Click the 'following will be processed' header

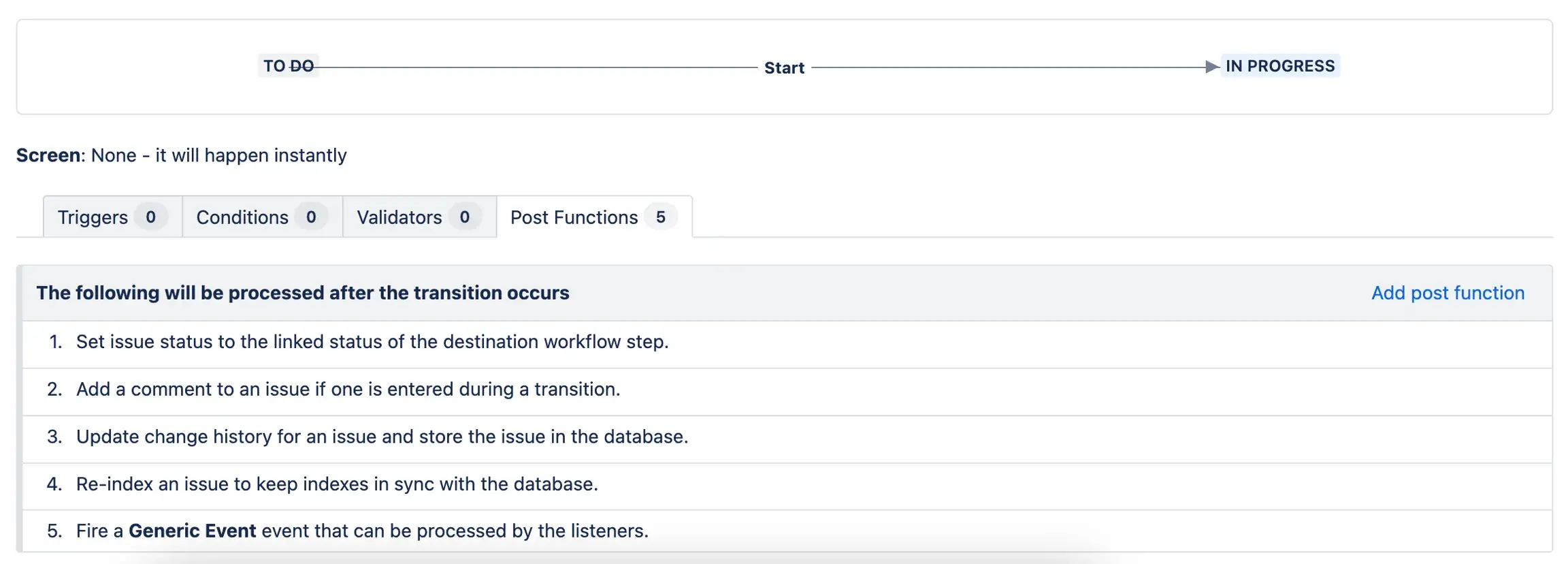pos(303,293)
